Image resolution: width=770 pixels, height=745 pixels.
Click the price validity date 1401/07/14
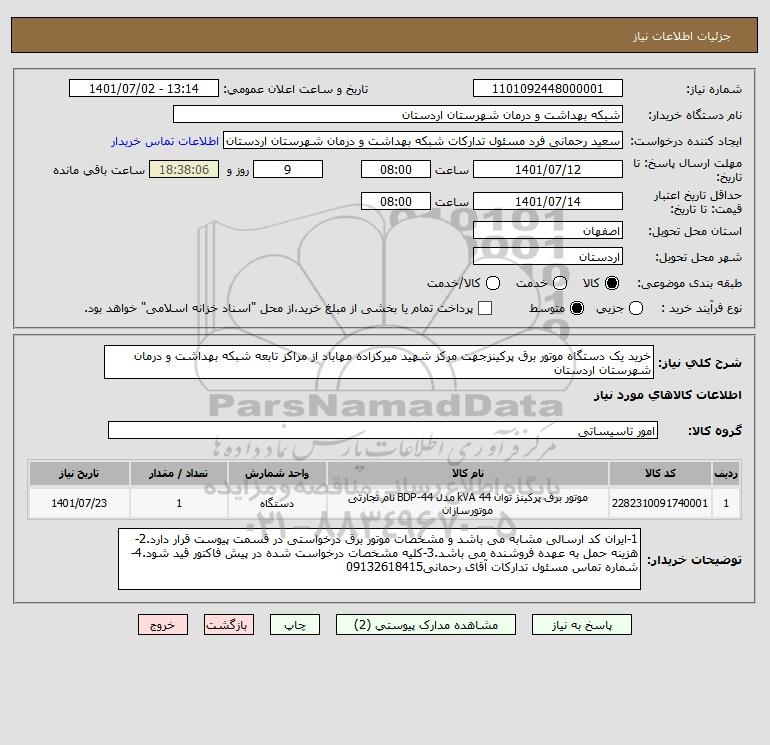(548, 201)
